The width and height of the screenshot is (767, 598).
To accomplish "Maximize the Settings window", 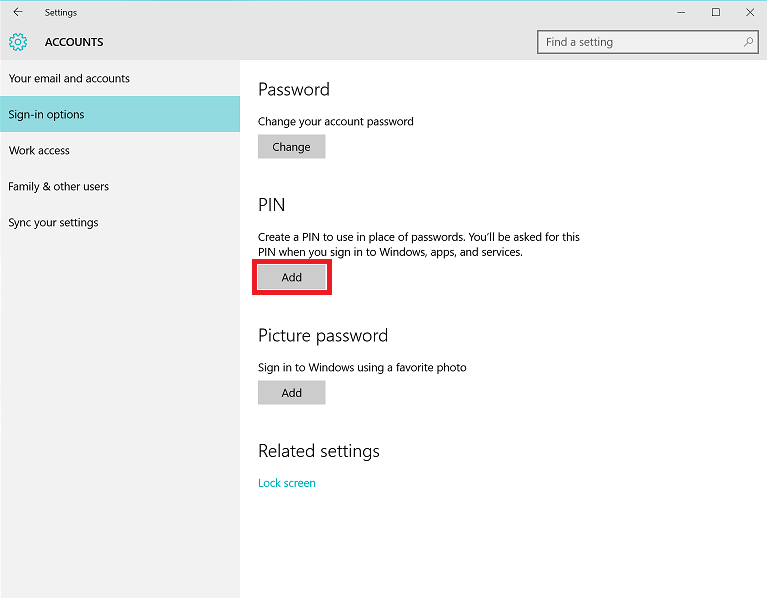I will tap(716, 12).
